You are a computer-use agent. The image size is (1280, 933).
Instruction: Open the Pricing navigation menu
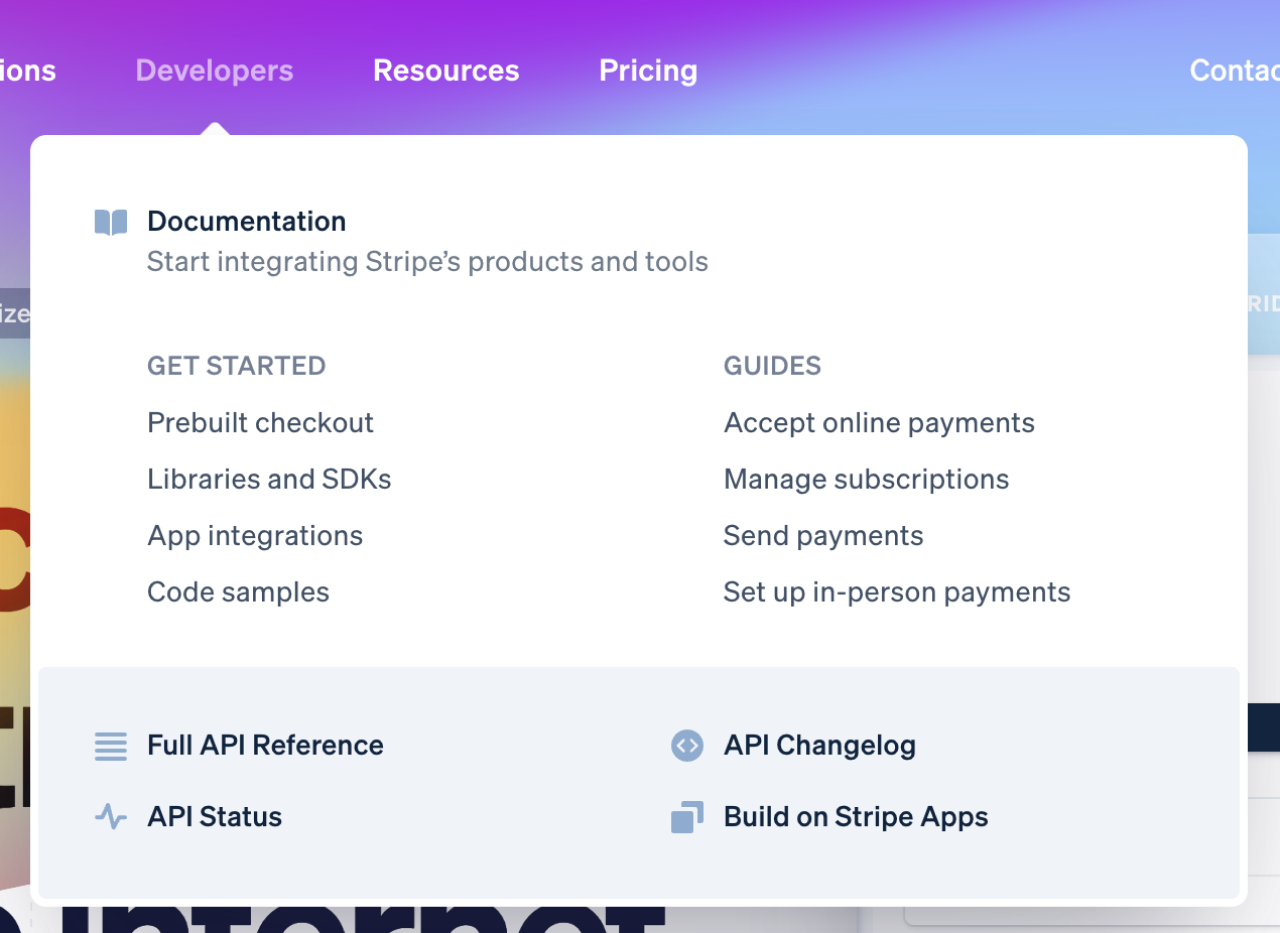coord(648,70)
